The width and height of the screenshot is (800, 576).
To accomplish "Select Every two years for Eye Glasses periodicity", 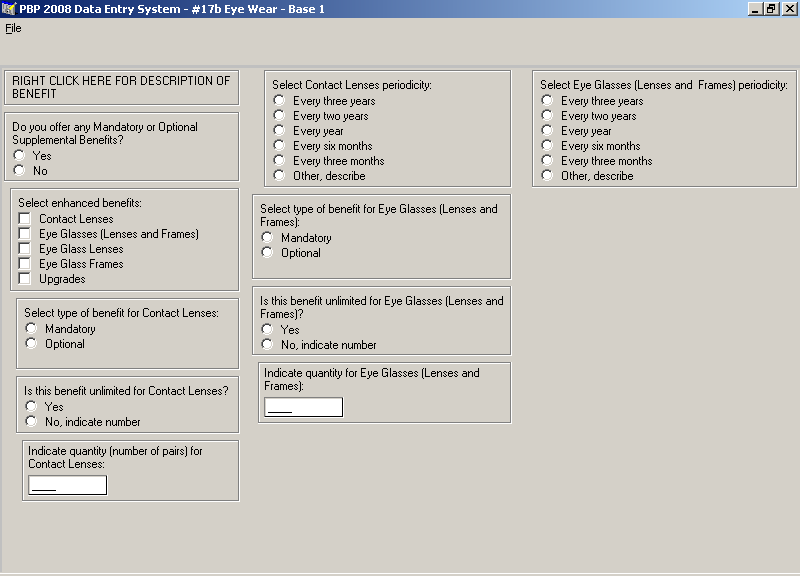I will [547, 115].
